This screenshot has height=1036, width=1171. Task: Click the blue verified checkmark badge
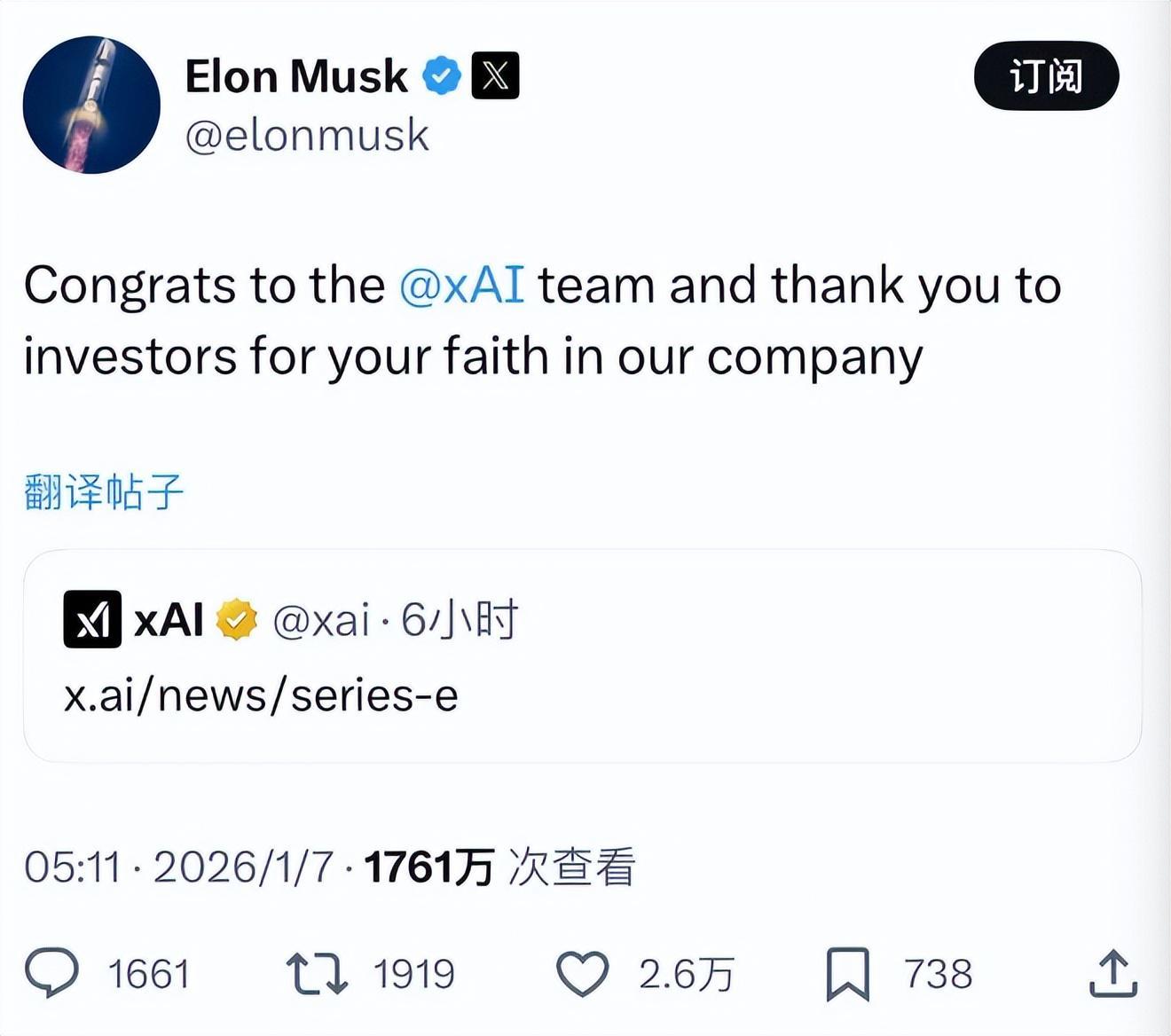(x=441, y=76)
